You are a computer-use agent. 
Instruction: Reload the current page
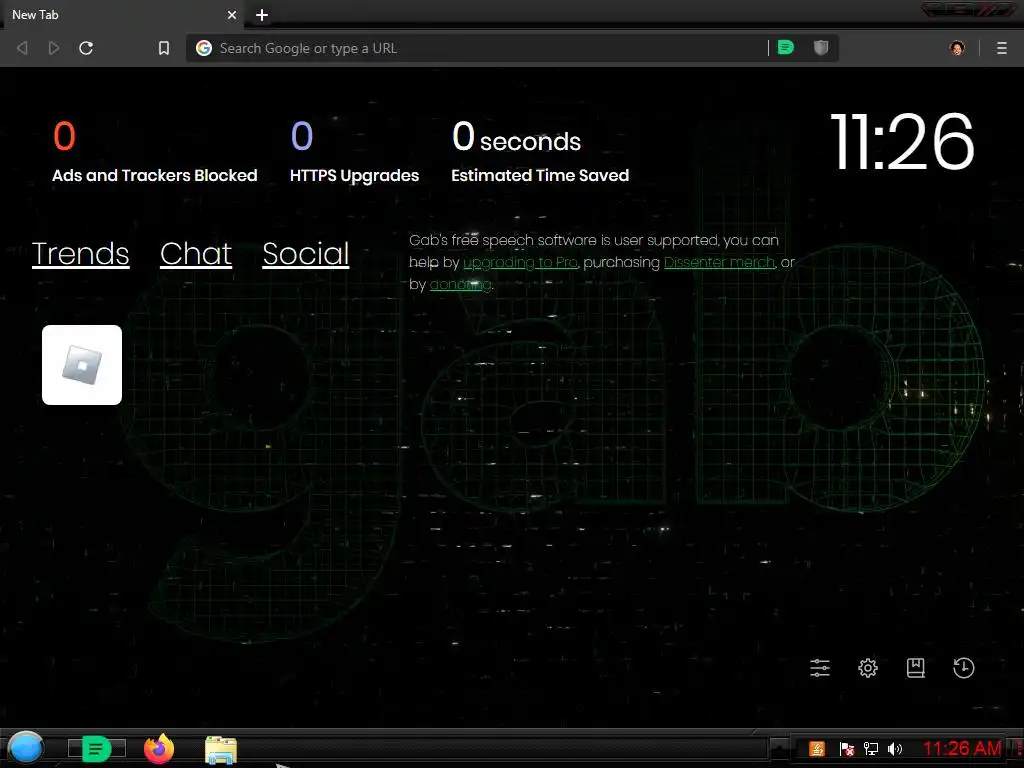click(86, 48)
